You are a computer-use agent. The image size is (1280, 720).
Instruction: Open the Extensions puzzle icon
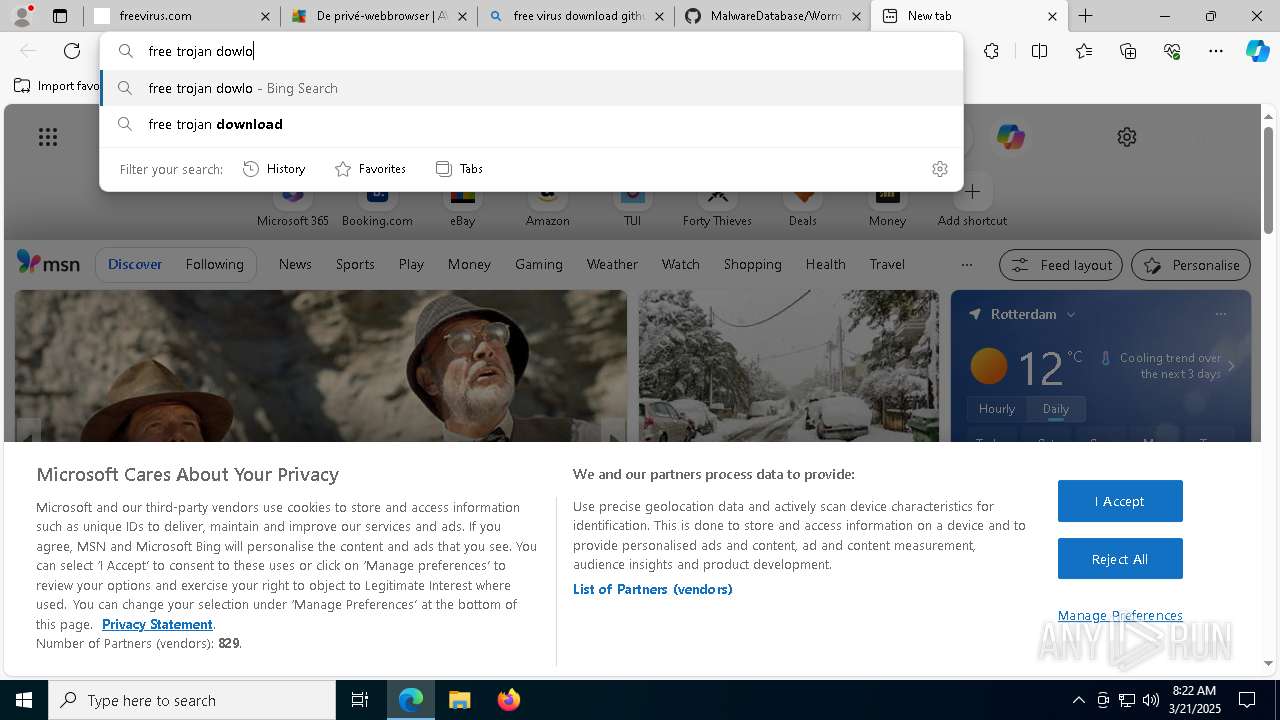pos(991,51)
